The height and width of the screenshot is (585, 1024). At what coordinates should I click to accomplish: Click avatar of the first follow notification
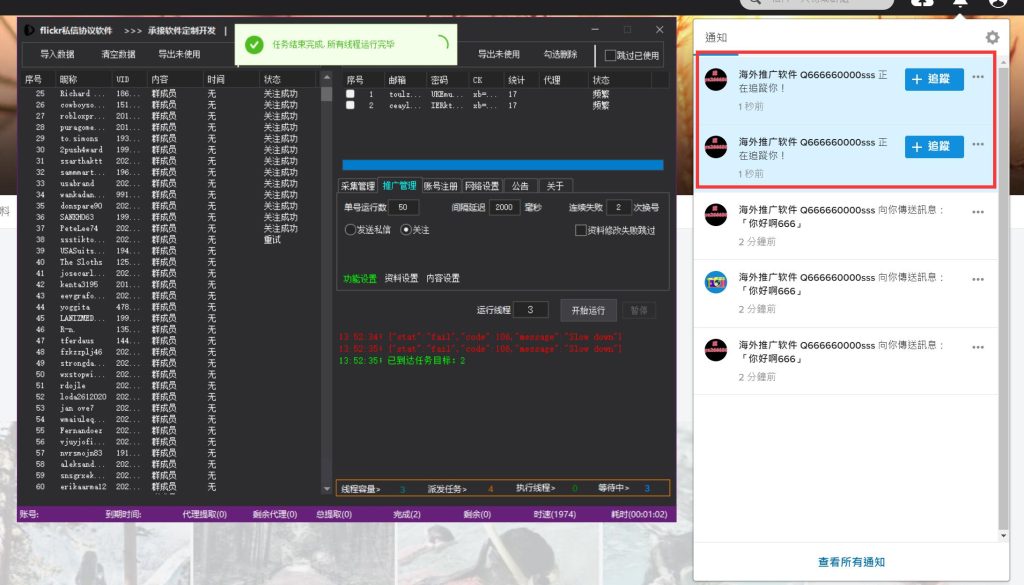[715, 80]
